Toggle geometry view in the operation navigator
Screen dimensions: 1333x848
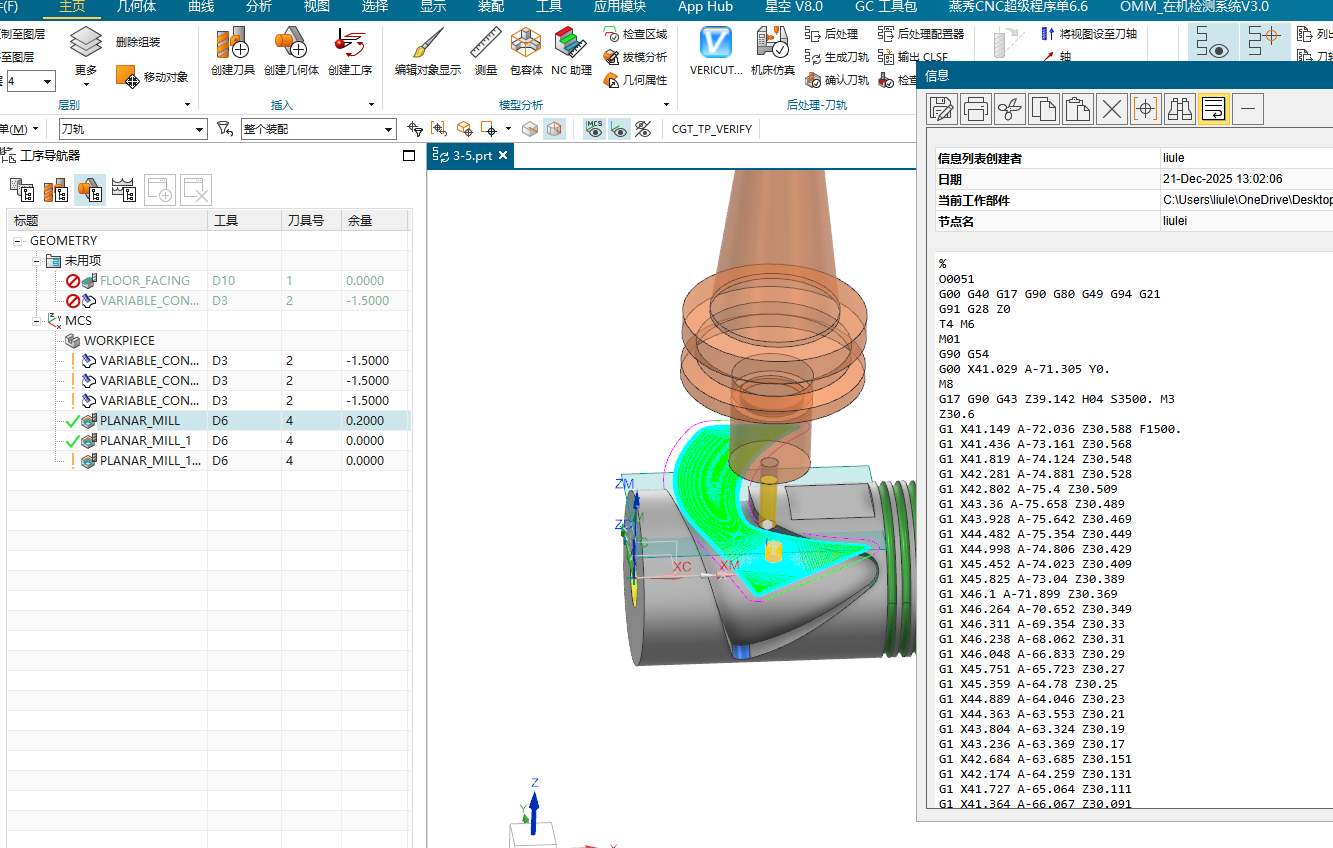pyautogui.click(x=90, y=188)
